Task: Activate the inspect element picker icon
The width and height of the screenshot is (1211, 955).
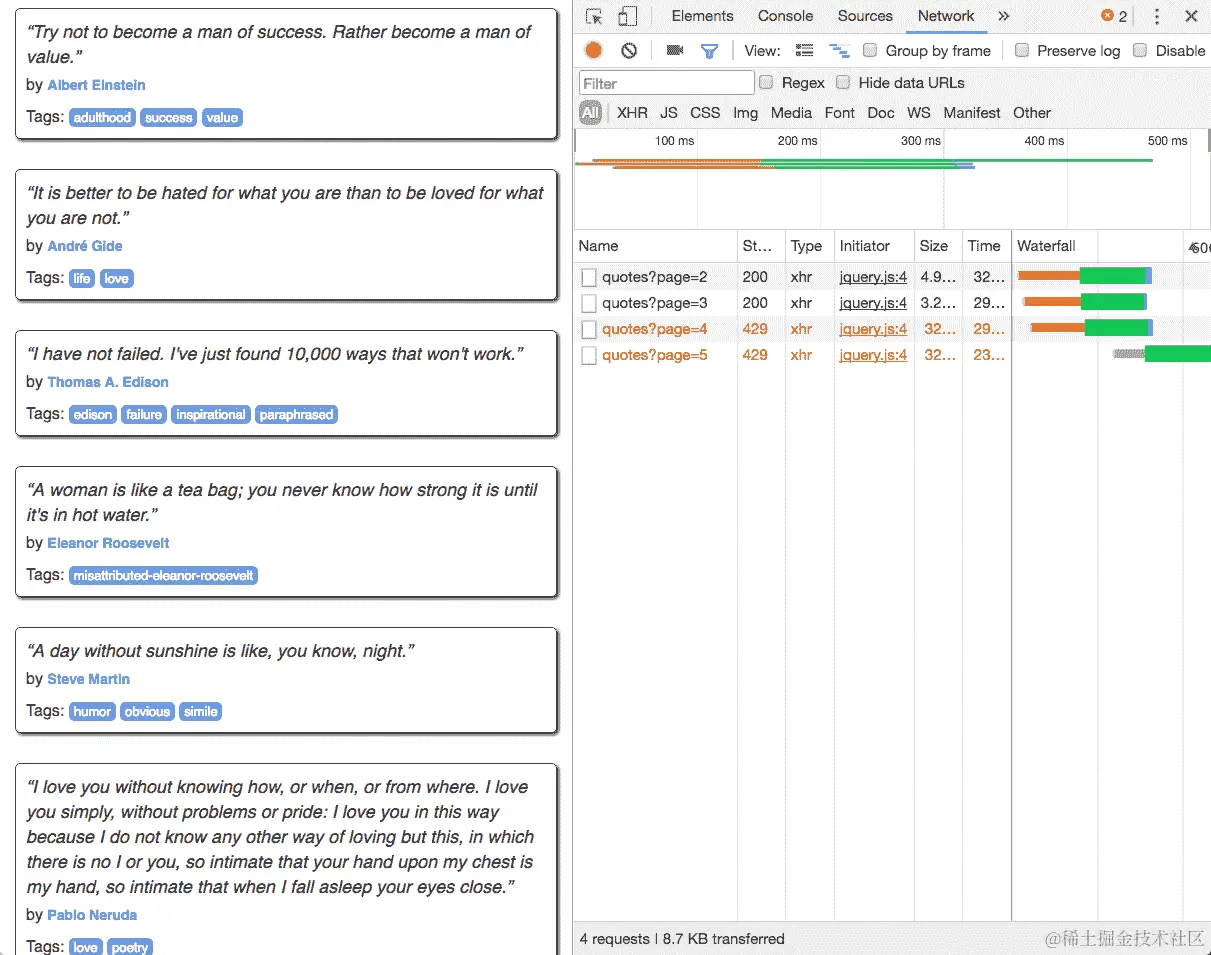Action: coord(594,16)
